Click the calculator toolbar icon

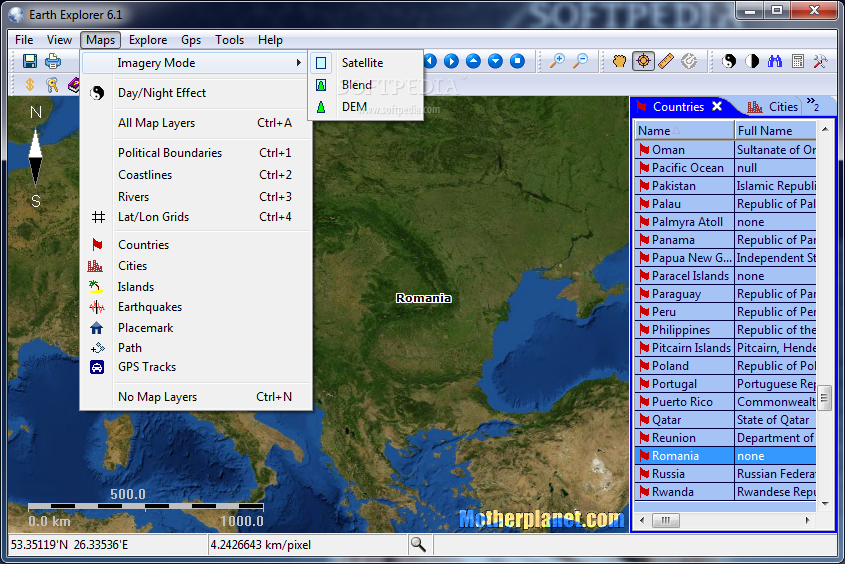click(x=798, y=61)
